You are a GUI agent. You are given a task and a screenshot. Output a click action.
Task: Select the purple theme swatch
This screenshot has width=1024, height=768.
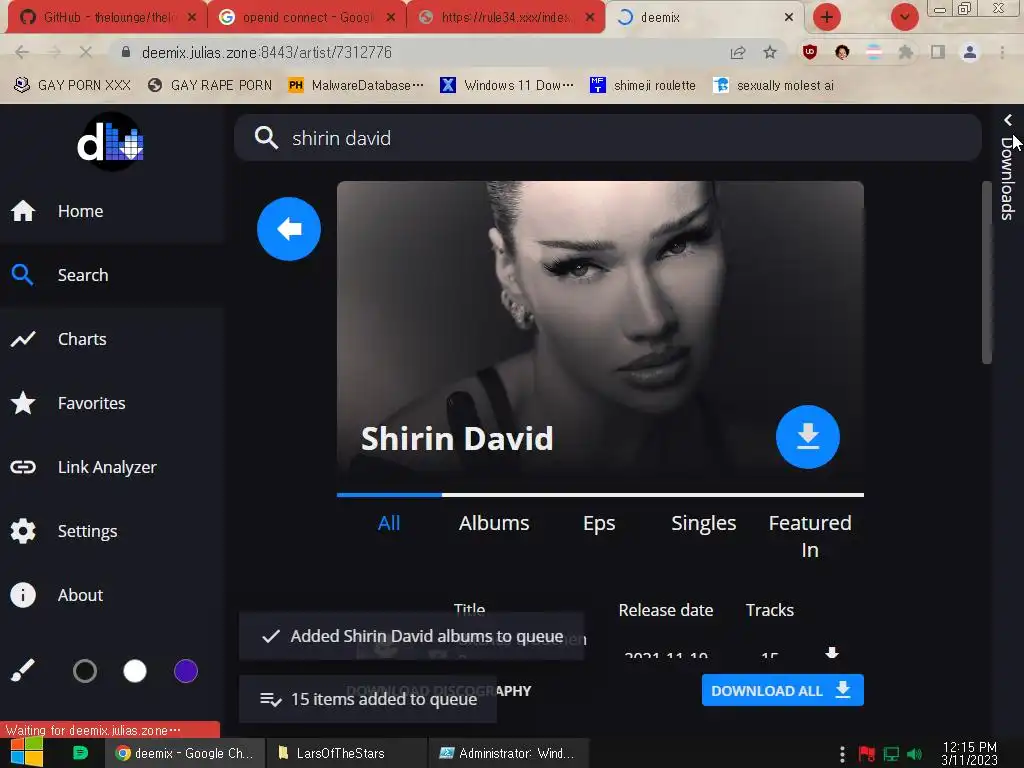[186, 671]
